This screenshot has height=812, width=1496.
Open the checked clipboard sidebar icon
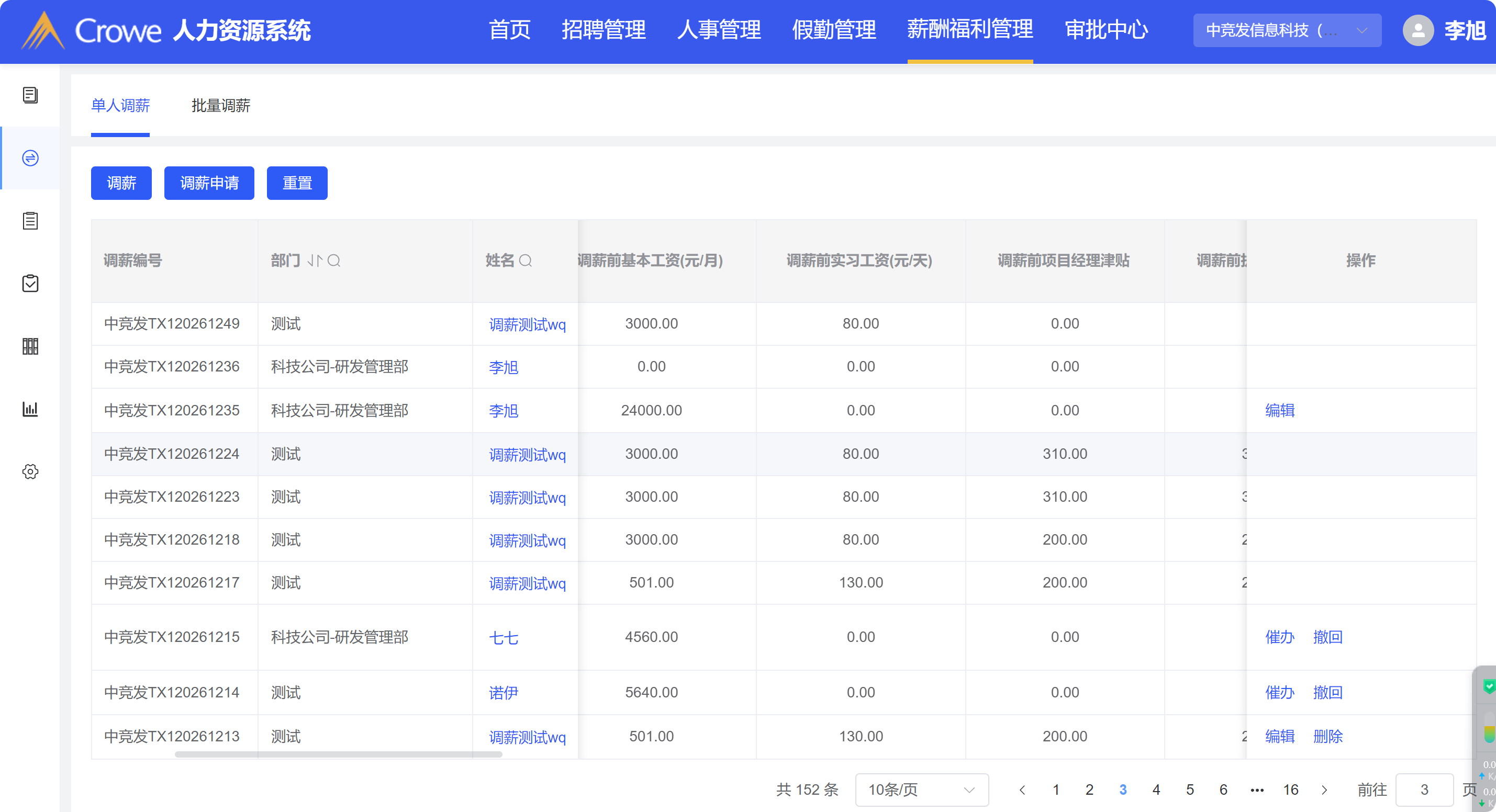30,283
